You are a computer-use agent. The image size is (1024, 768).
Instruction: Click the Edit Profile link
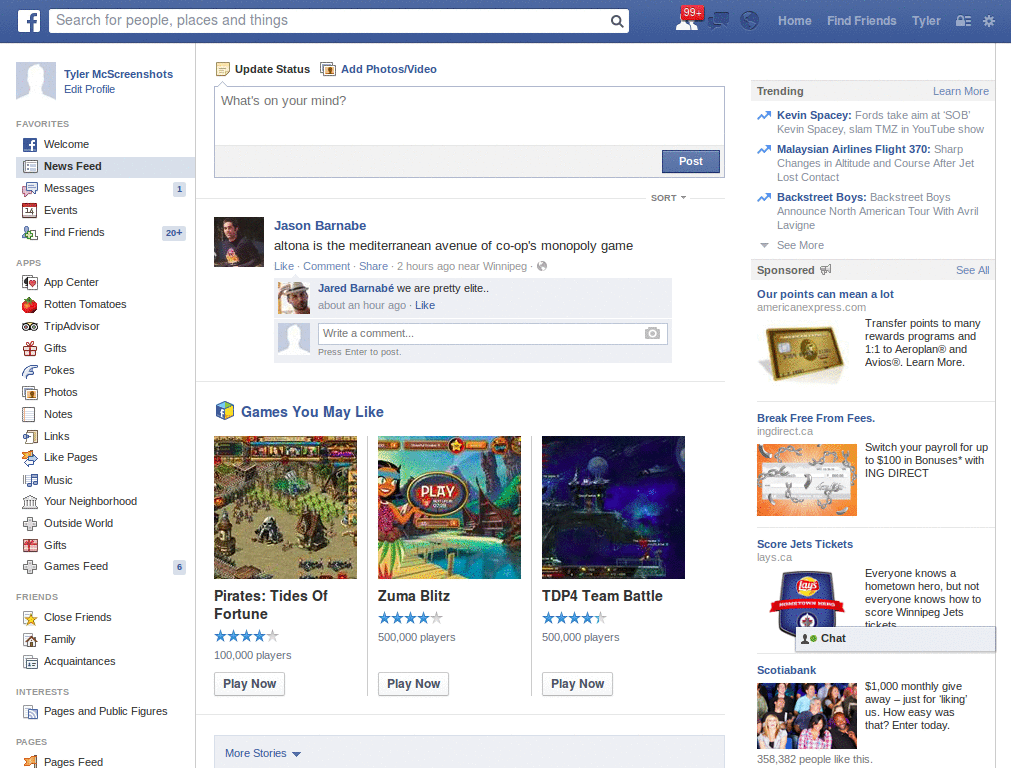(x=89, y=89)
